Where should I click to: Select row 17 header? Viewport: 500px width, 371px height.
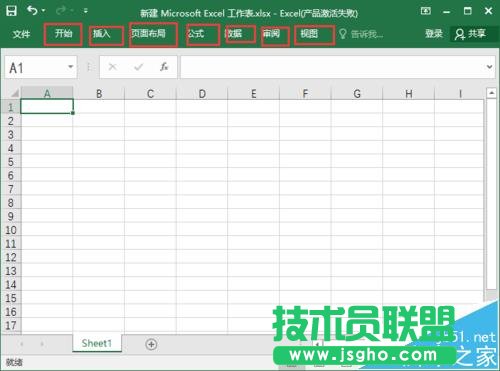(x=11, y=325)
